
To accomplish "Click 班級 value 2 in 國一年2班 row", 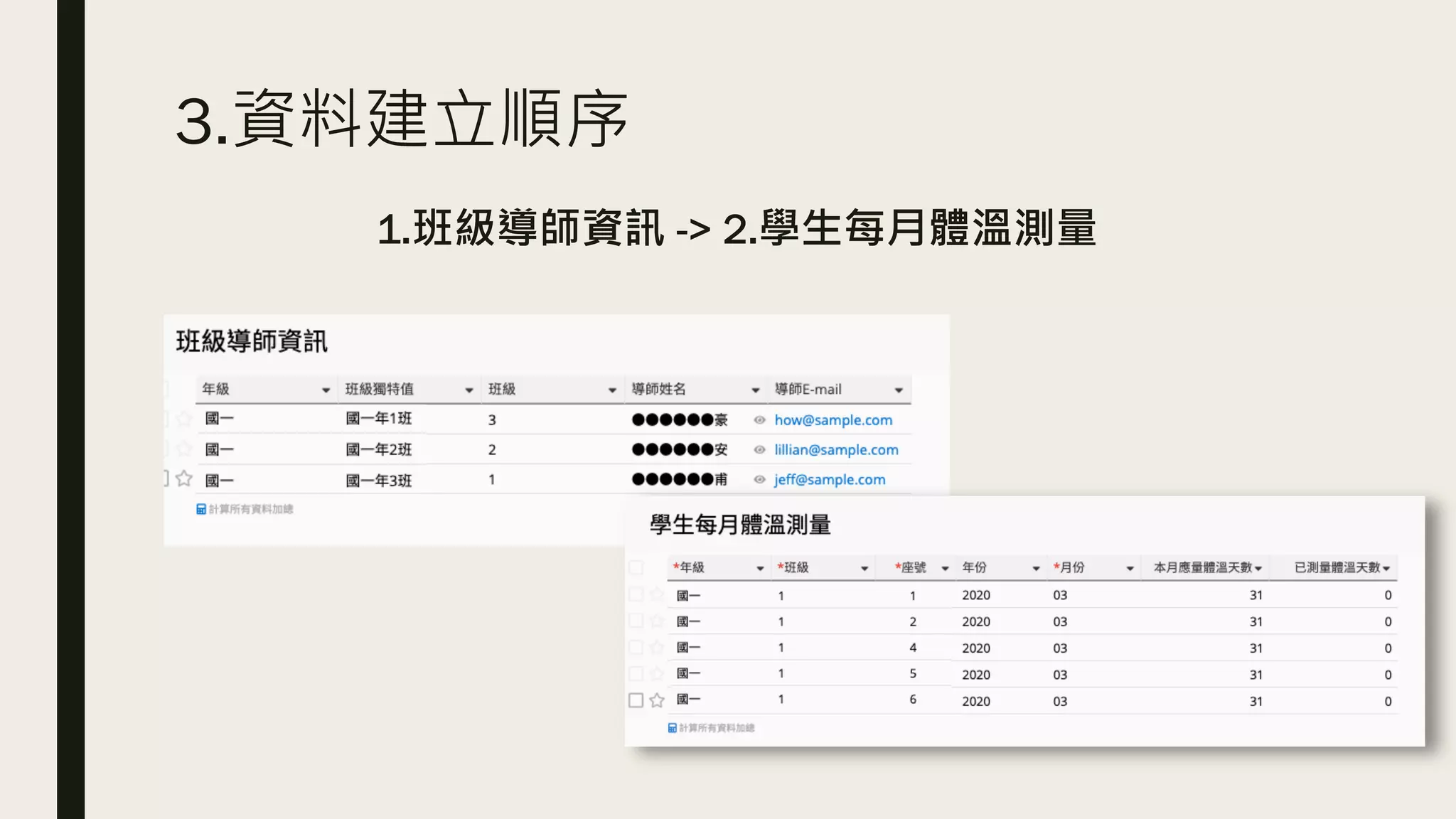I will pyautogui.click(x=492, y=450).
